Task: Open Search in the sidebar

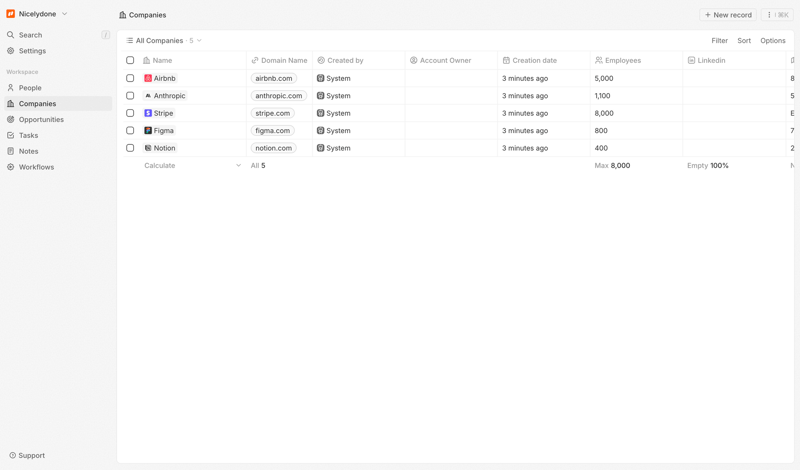Action: click(31, 35)
